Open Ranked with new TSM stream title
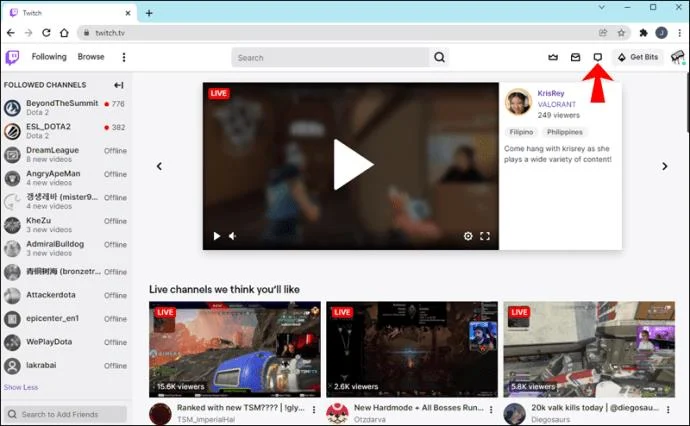This screenshot has width=690, height=426. (241, 408)
